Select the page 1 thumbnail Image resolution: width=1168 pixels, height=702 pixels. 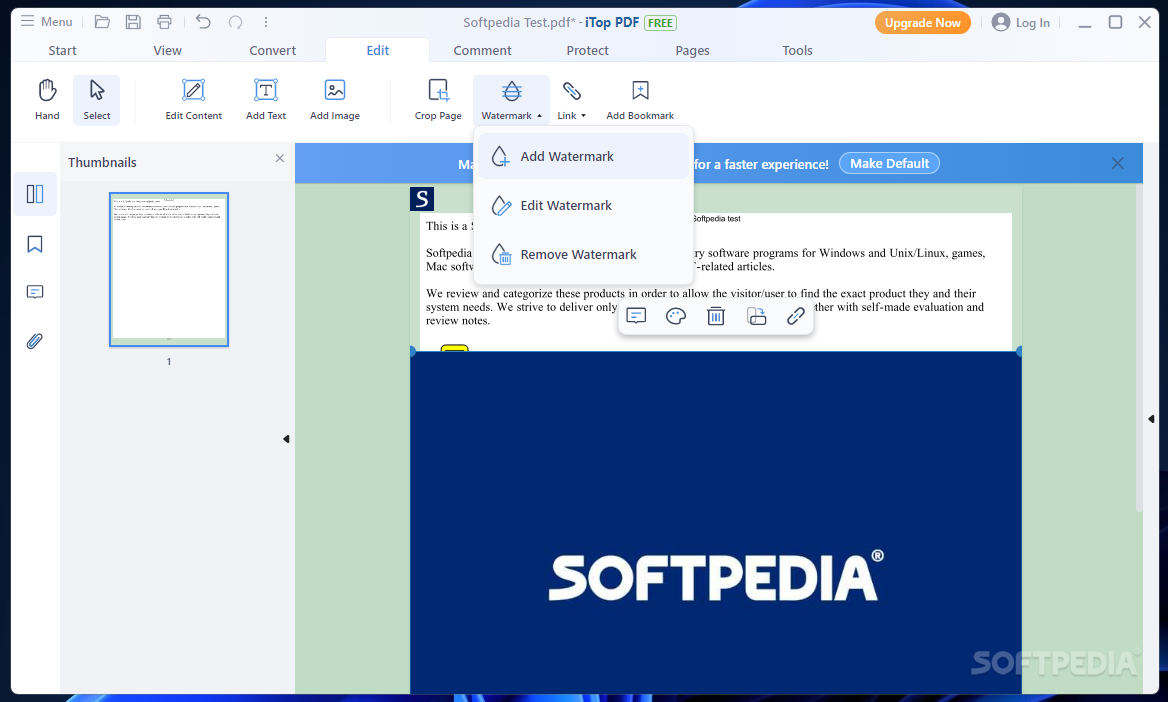tap(169, 270)
